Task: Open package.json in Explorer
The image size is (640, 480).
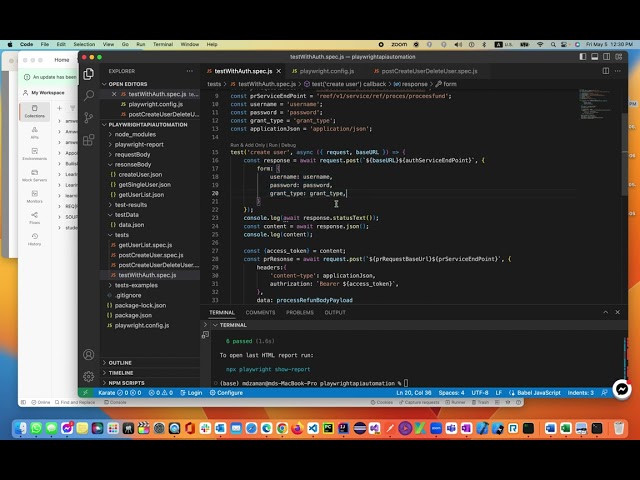Action: pos(133,316)
